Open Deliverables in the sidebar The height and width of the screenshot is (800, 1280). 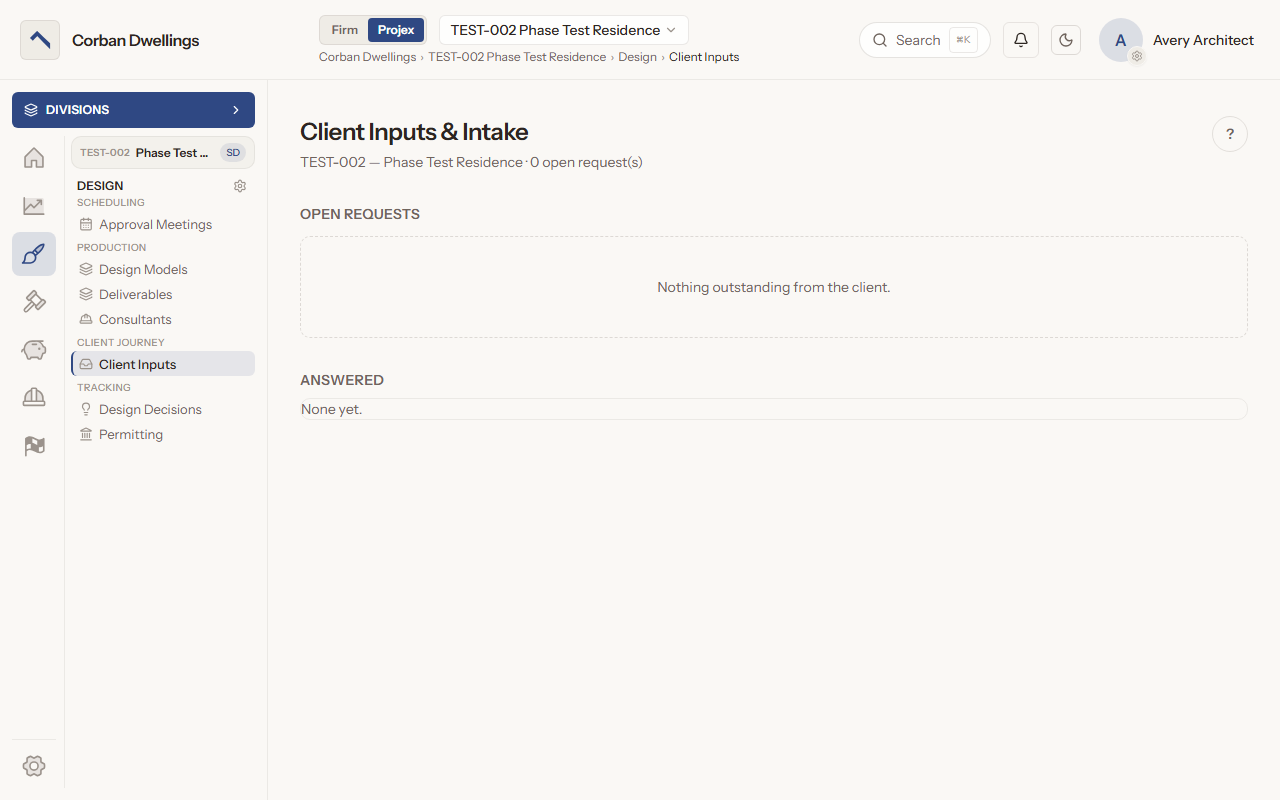pyautogui.click(x=163, y=295)
